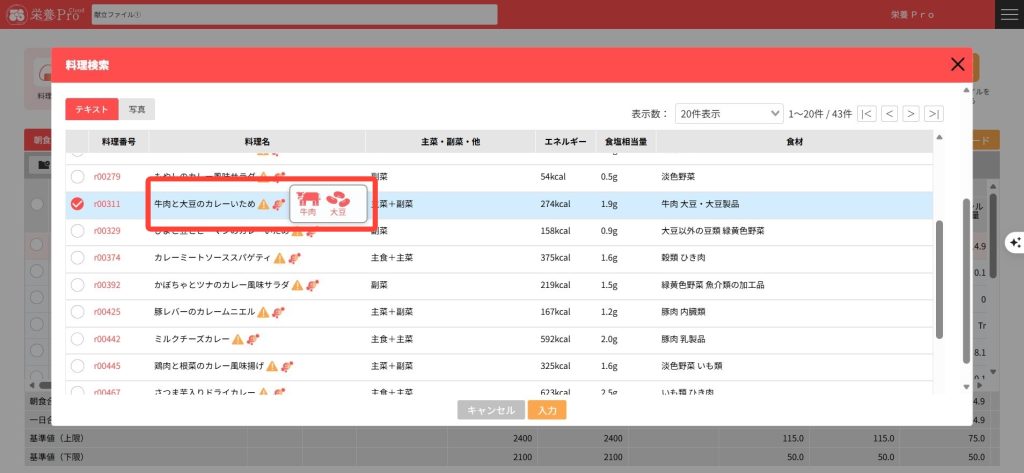Open recipe link r00445
The height and width of the screenshot is (473, 1024).
pyautogui.click(x=107, y=367)
